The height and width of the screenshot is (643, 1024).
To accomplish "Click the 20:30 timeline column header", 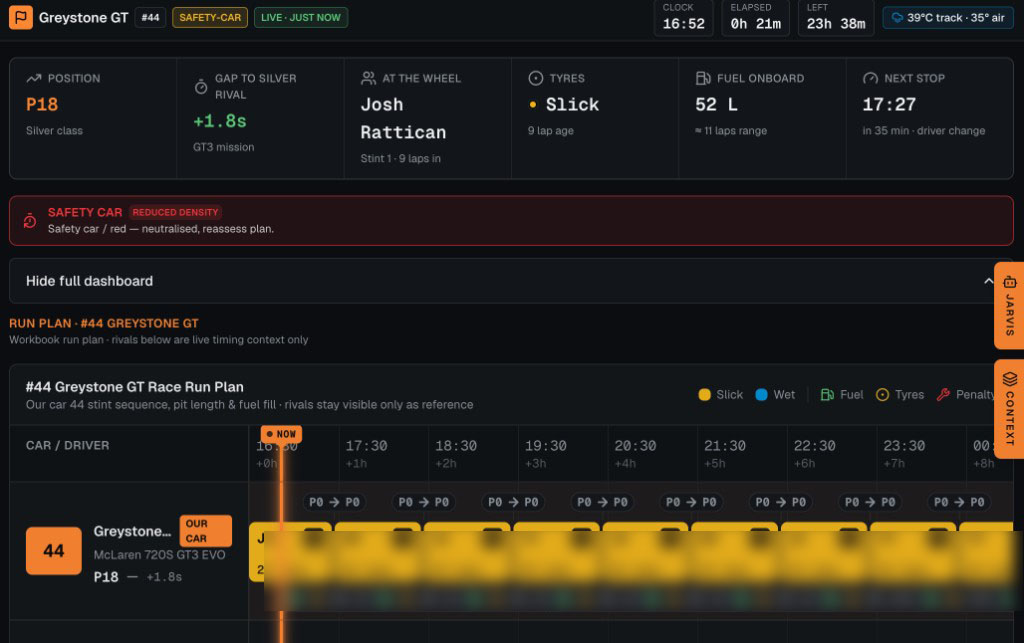I will point(635,453).
